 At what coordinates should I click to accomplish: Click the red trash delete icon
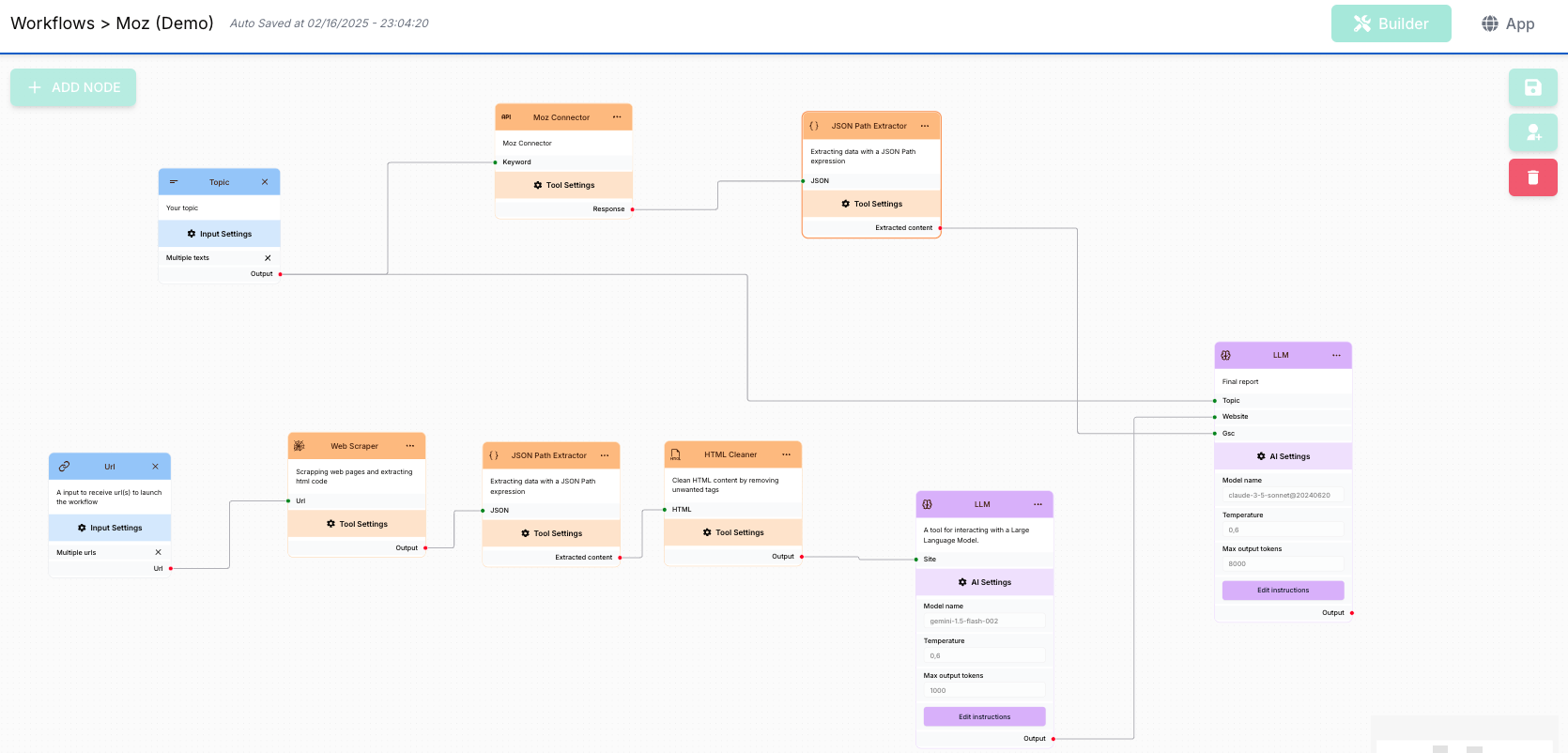click(x=1532, y=177)
